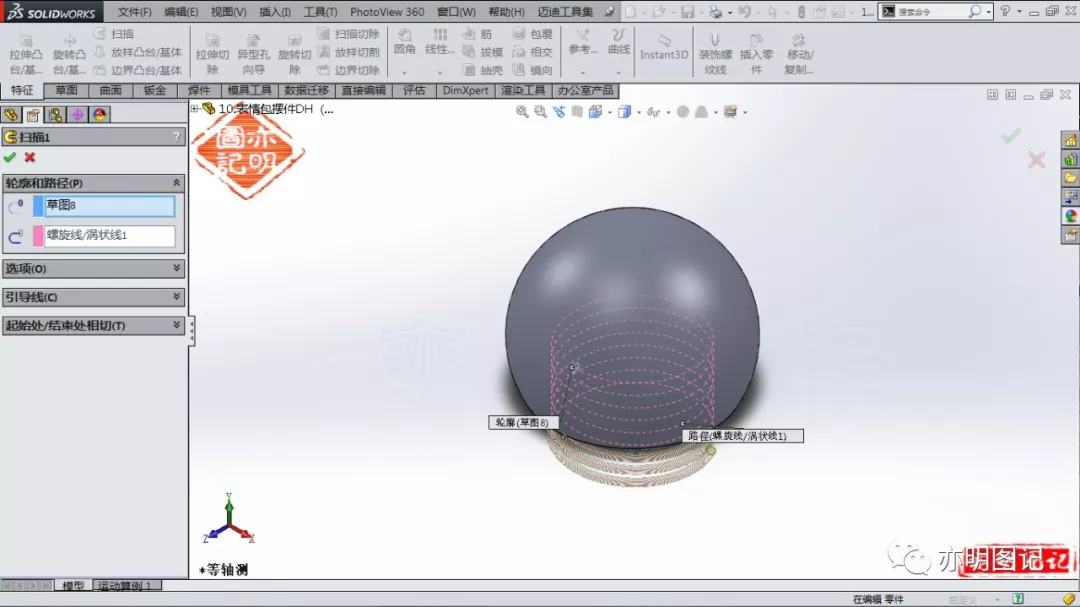Select the 放样凸台/基体 loft tool
This screenshot has height=607, width=1080.
(138, 52)
